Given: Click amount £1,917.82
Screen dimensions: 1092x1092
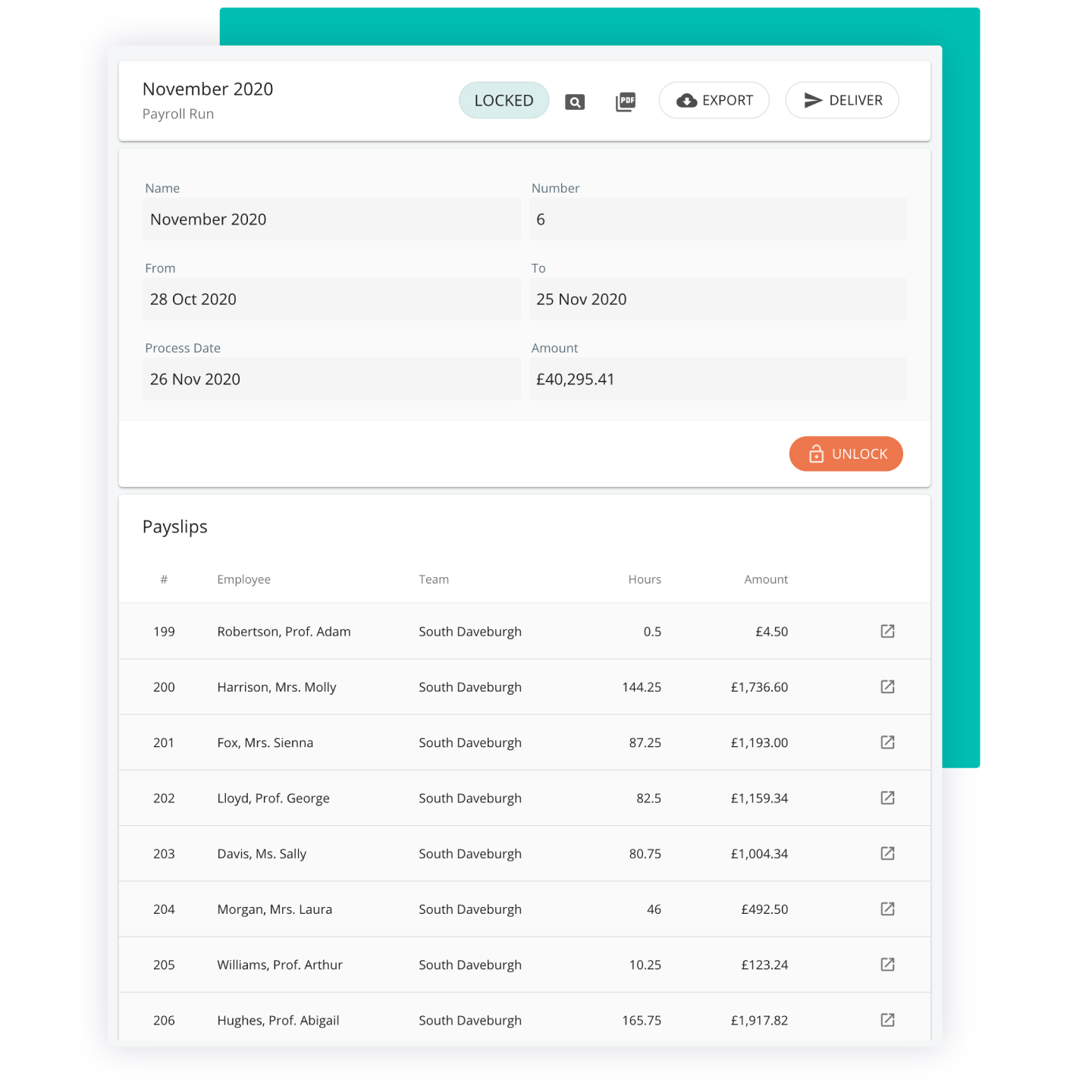Looking at the screenshot, I should click(x=759, y=1020).
